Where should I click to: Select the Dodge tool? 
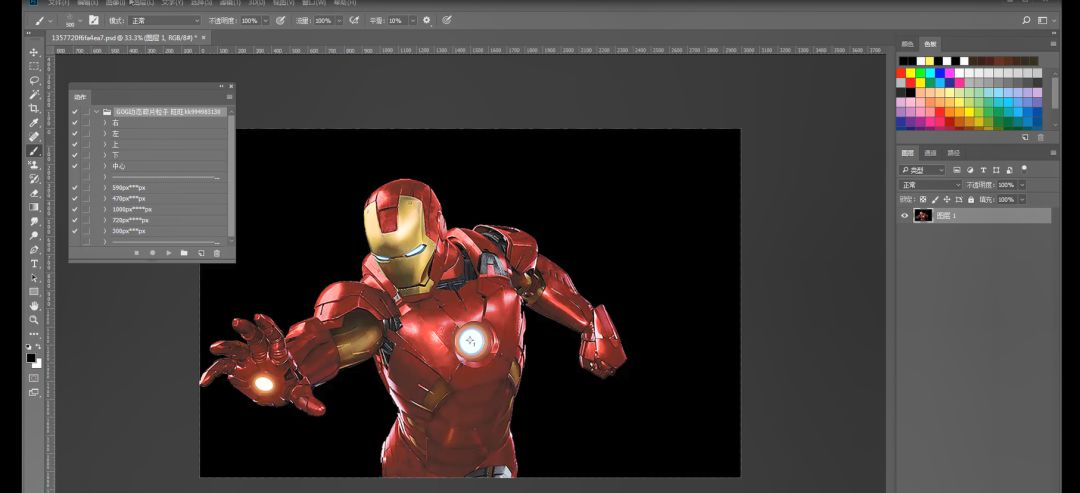(34, 235)
